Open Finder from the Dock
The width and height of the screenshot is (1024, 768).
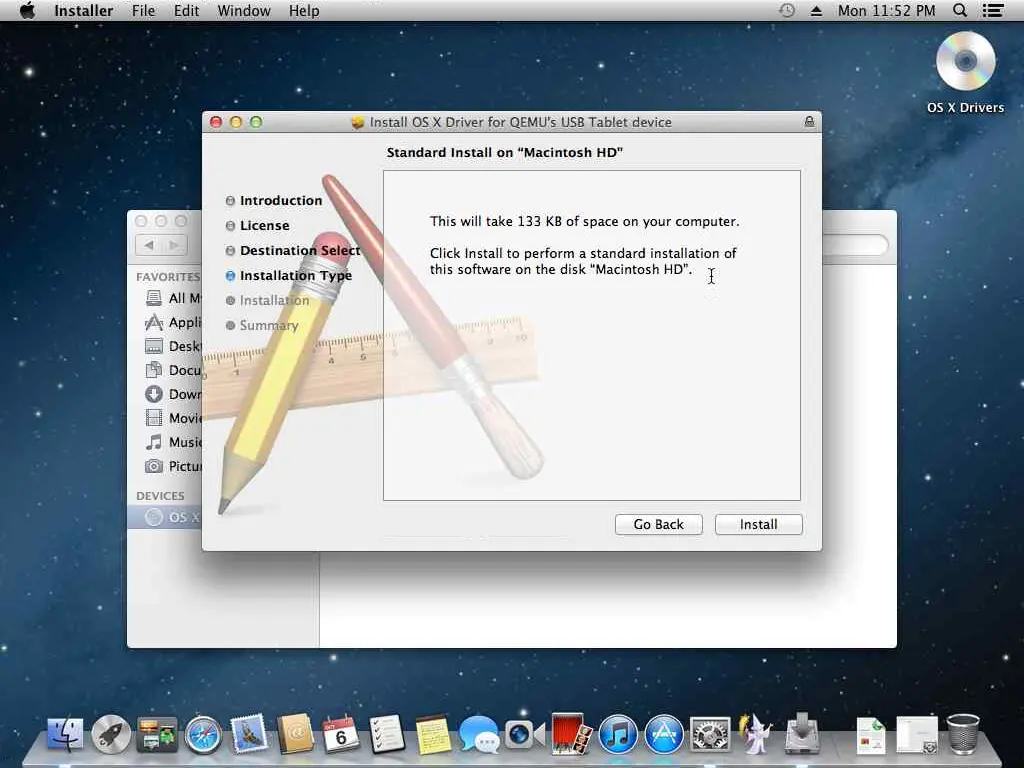[x=65, y=734]
